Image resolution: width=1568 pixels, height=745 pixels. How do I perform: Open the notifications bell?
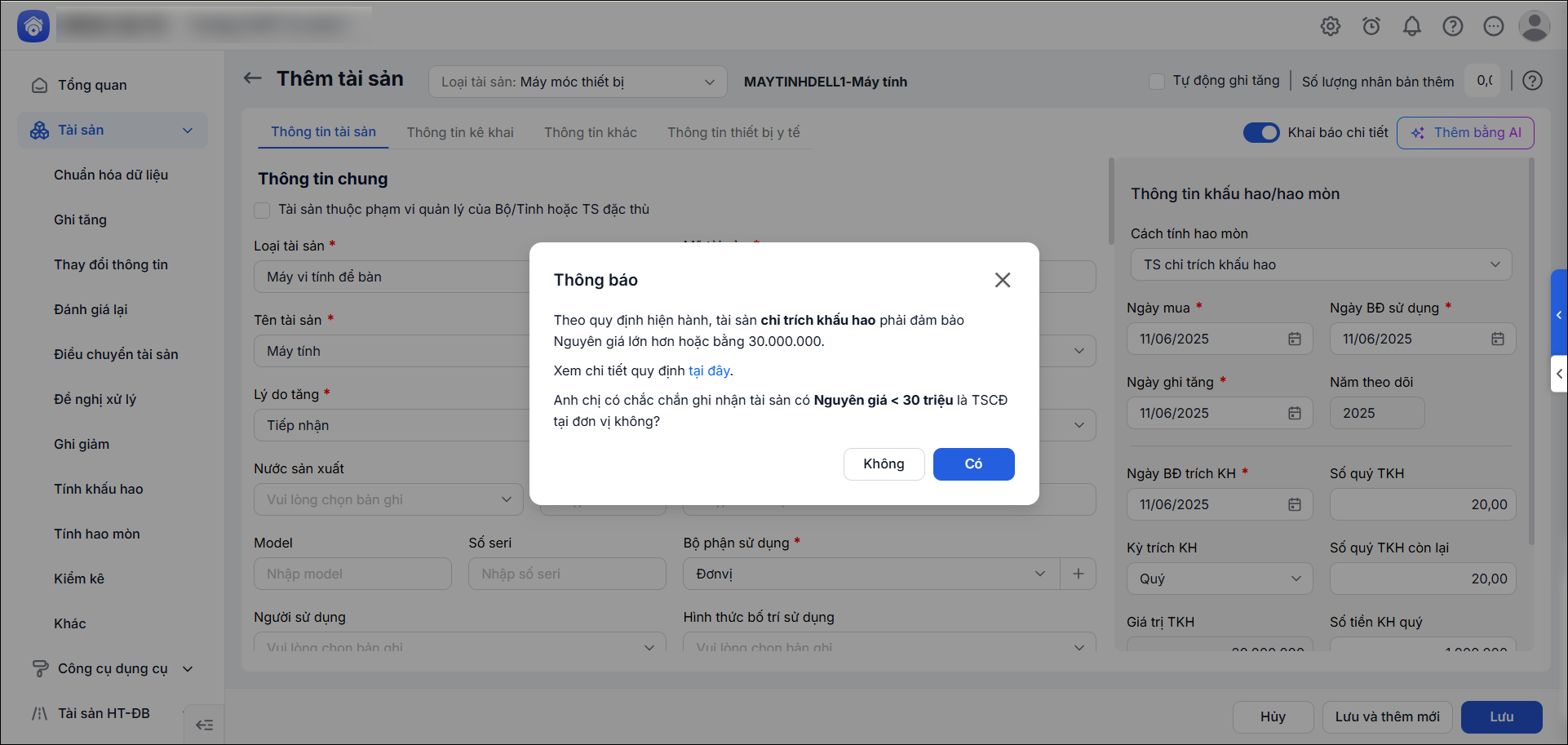[1412, 26]
